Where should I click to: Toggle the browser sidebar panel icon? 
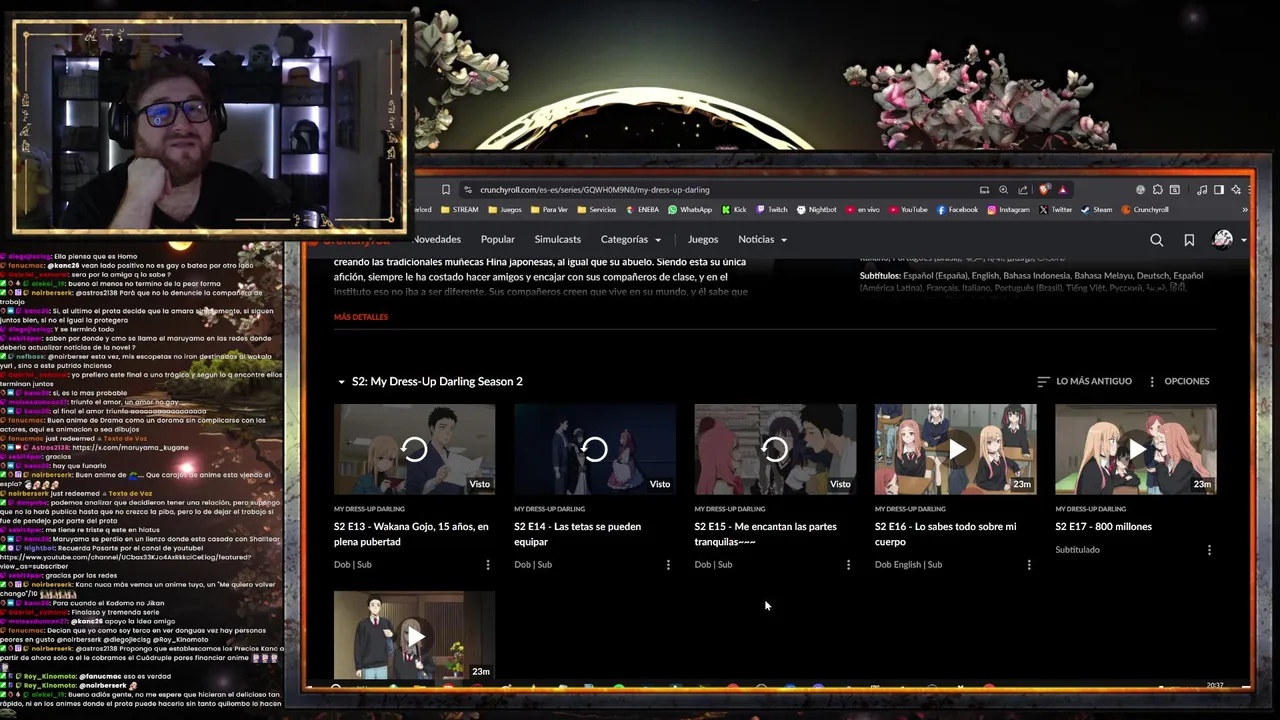point(1219,190)
